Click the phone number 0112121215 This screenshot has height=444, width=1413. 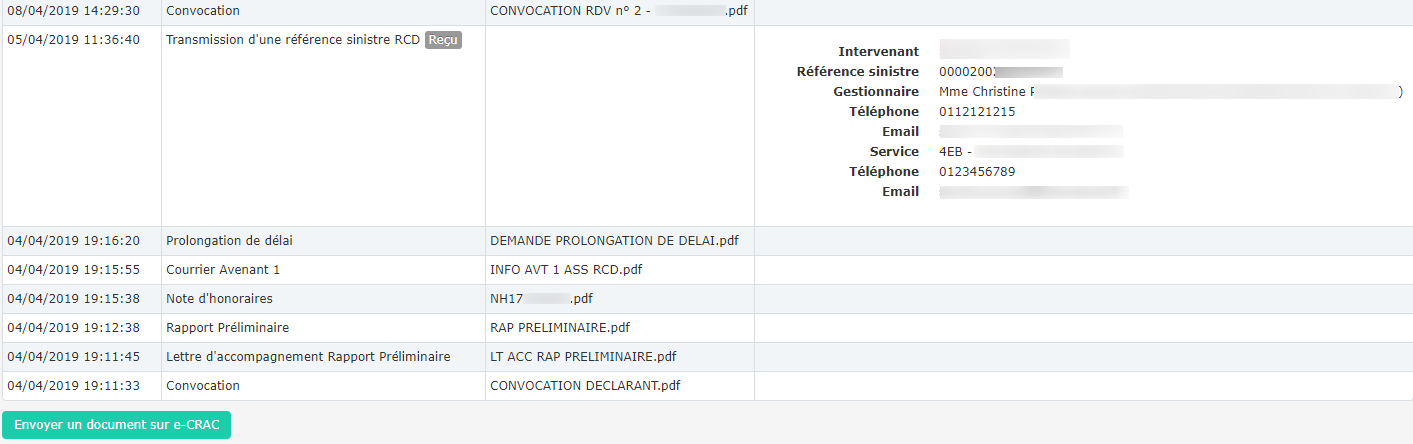[977, 112]
